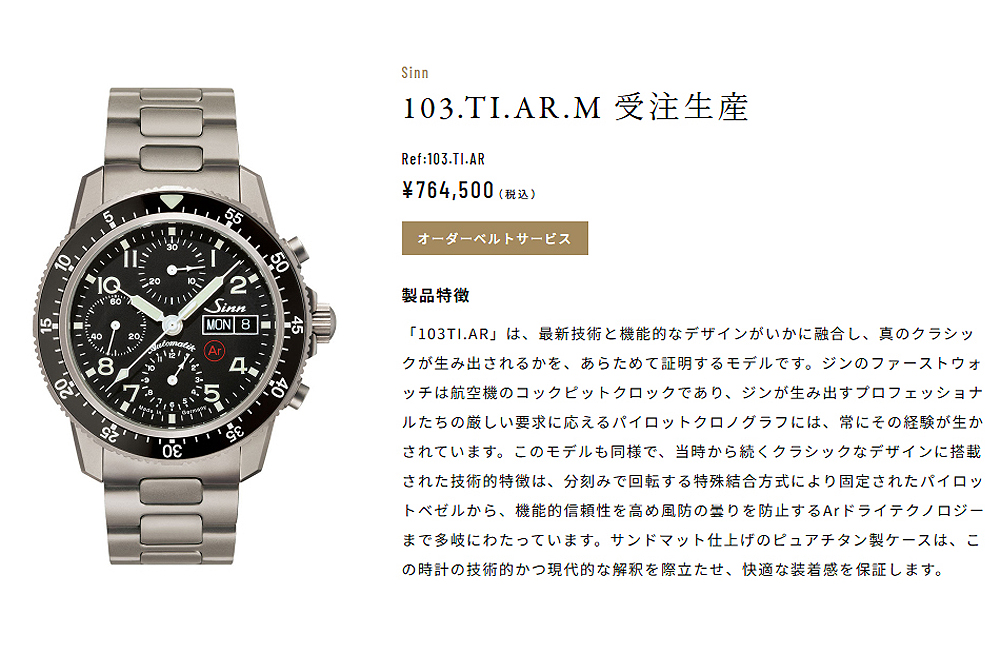Viewport: 1000px width, 650px height.
Task: Click the watch crown on the right
Action: pyautogui.click(x=323, y=325)
